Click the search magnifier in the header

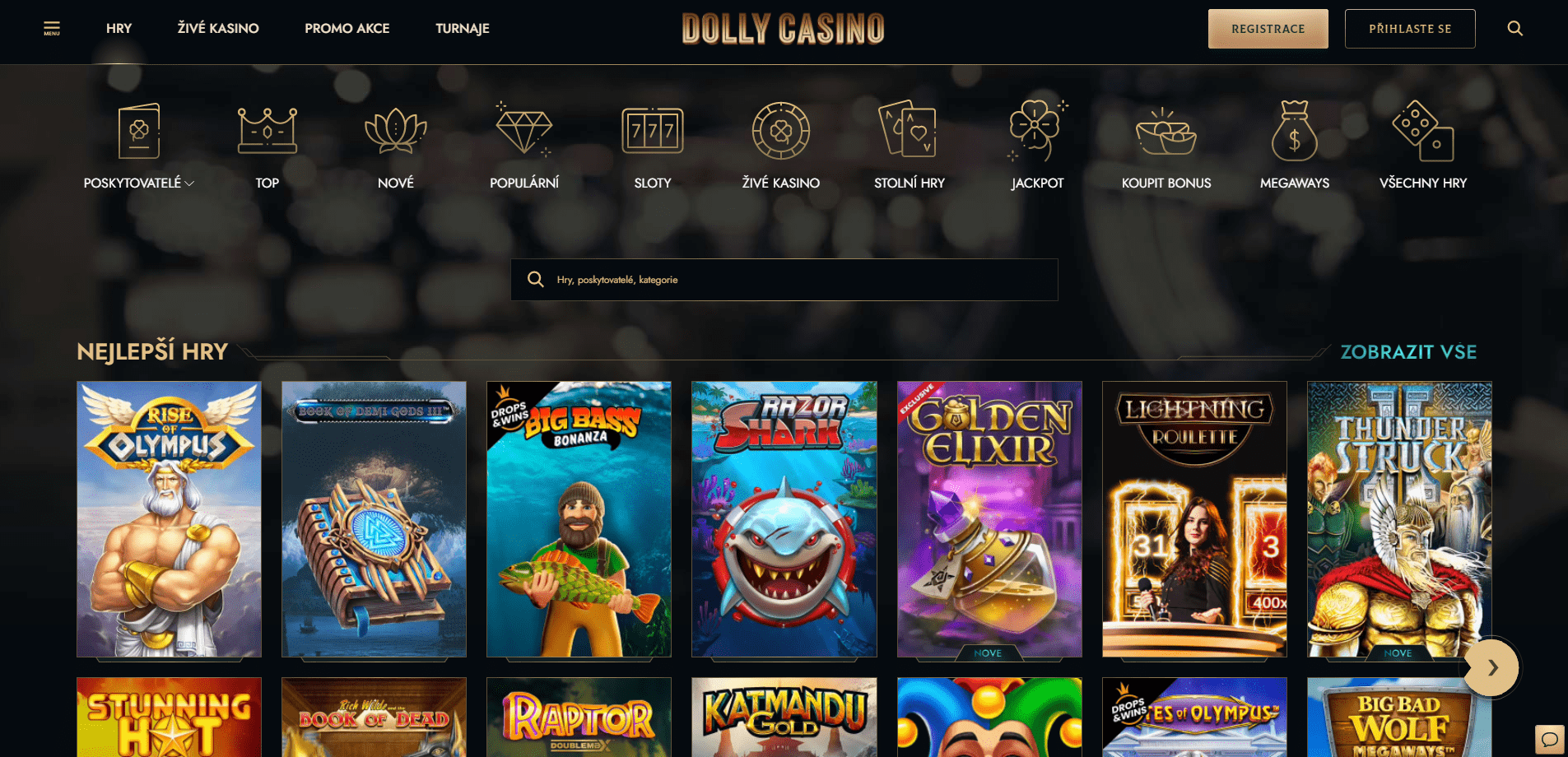[x=1514, y=29]
